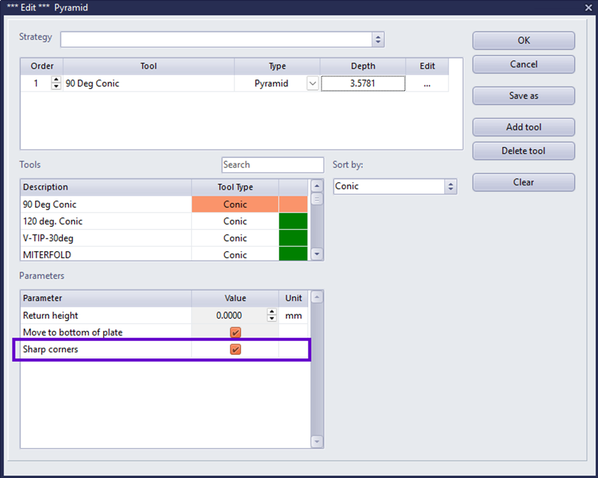Click the Add tool button
Screen dimensions: 598x478
523,127
